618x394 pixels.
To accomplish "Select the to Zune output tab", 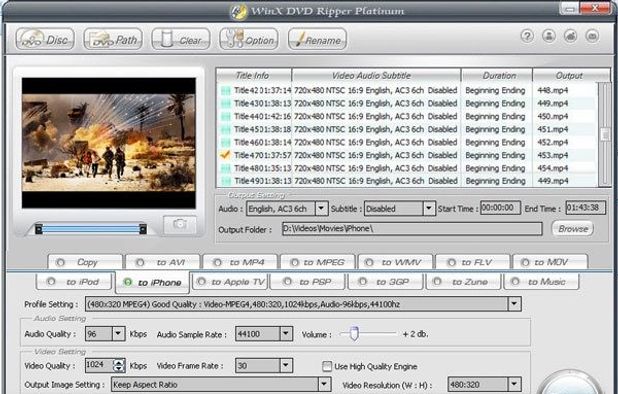I will 463,282.
